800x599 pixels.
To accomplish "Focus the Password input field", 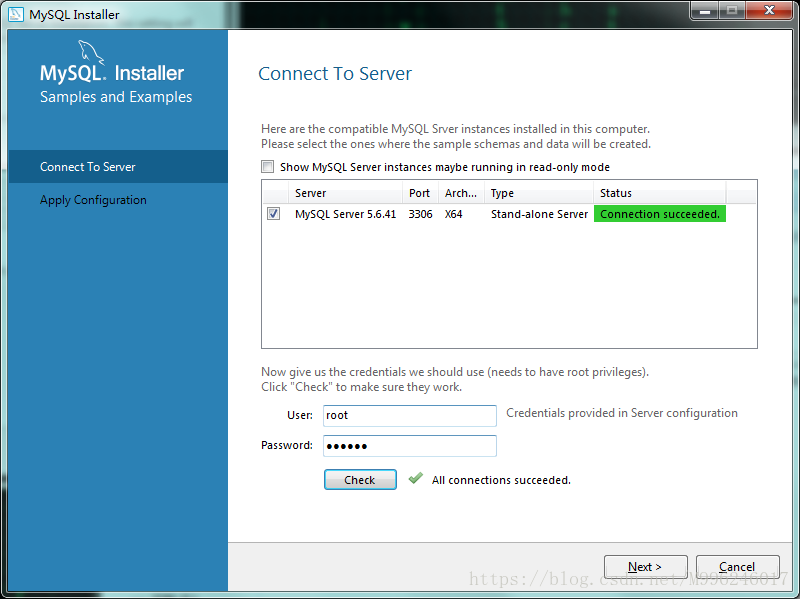I will click(410, 446).
